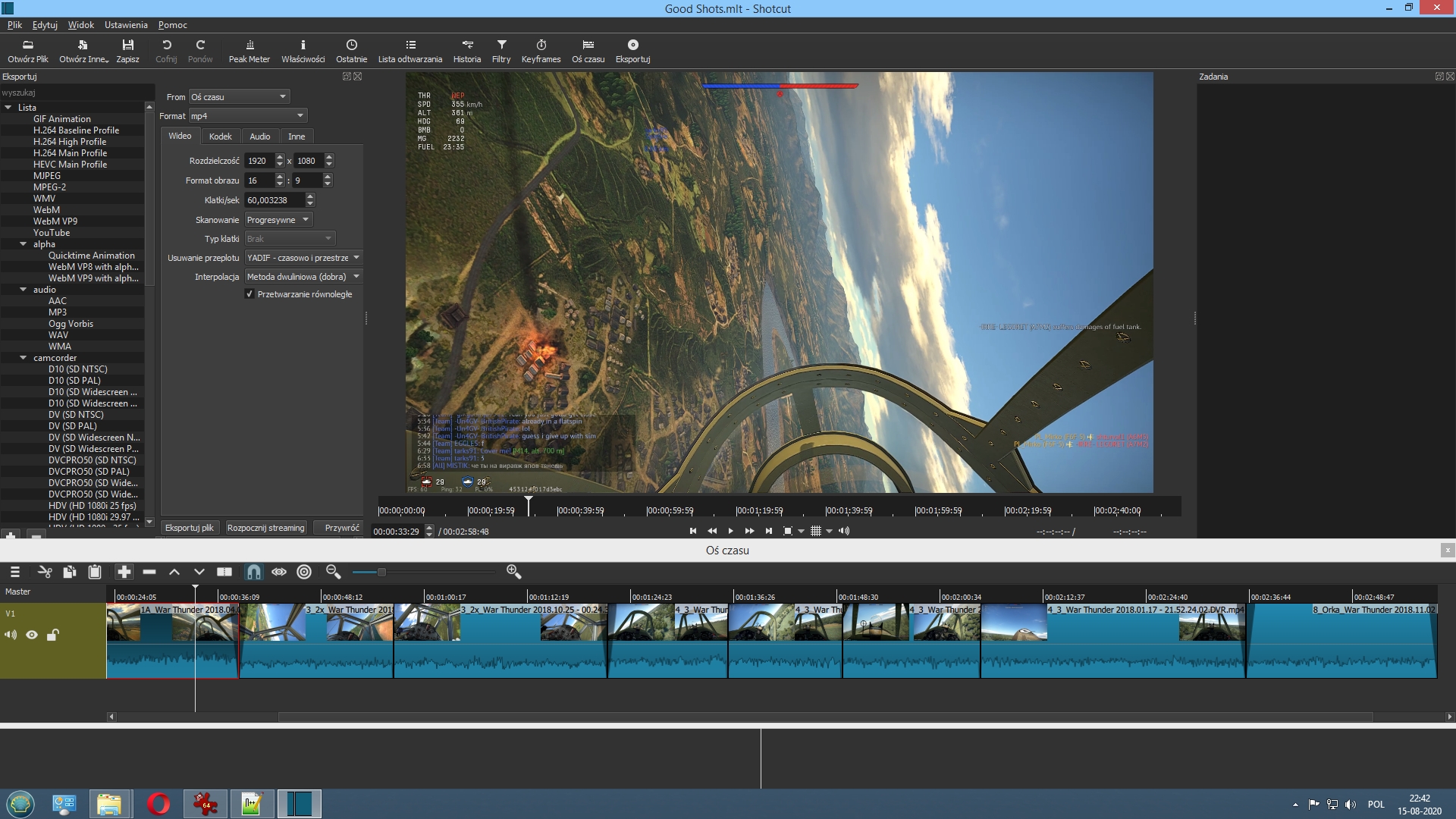Viewport: 1456px width, 819px height.
Task: Click the Przywróć button
Action: click(x=341, y=528)
